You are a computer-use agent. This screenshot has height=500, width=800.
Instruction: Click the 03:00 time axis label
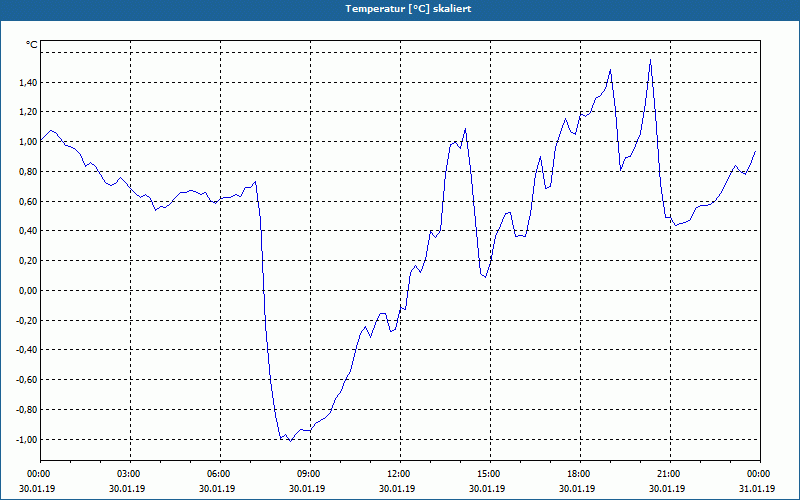(130, 474)
